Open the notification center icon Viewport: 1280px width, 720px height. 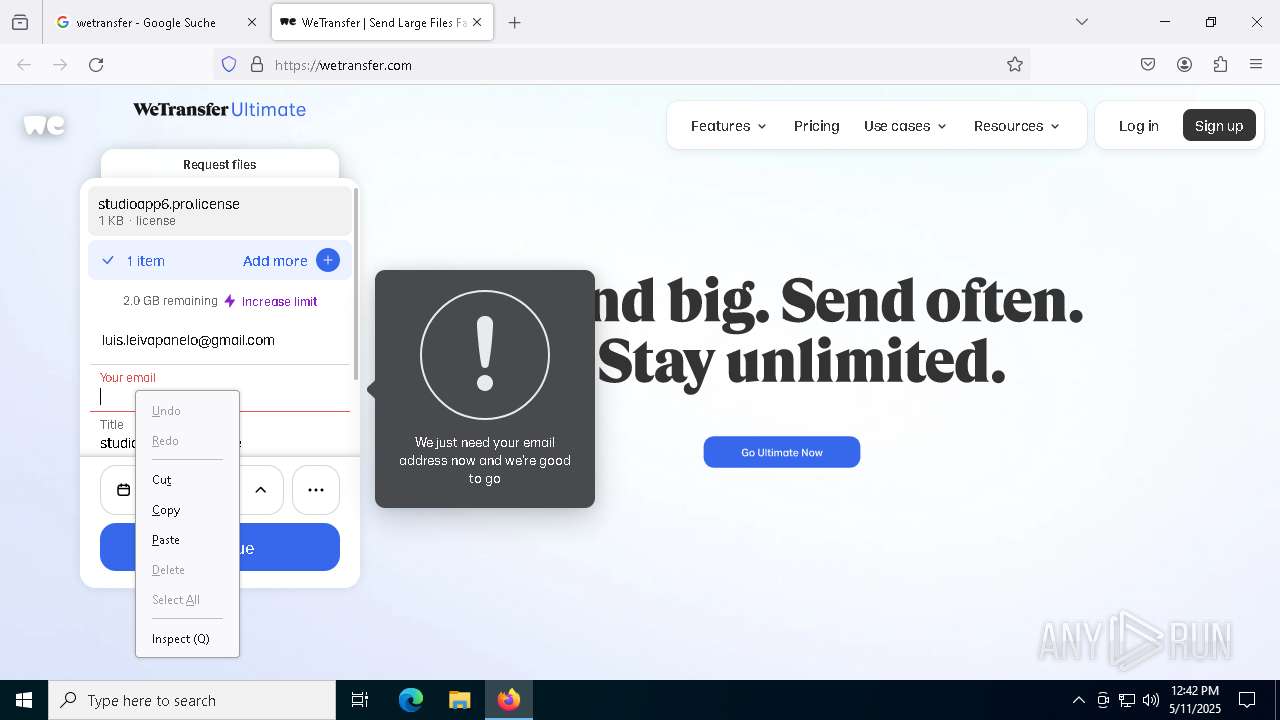tap(1247, 700)
